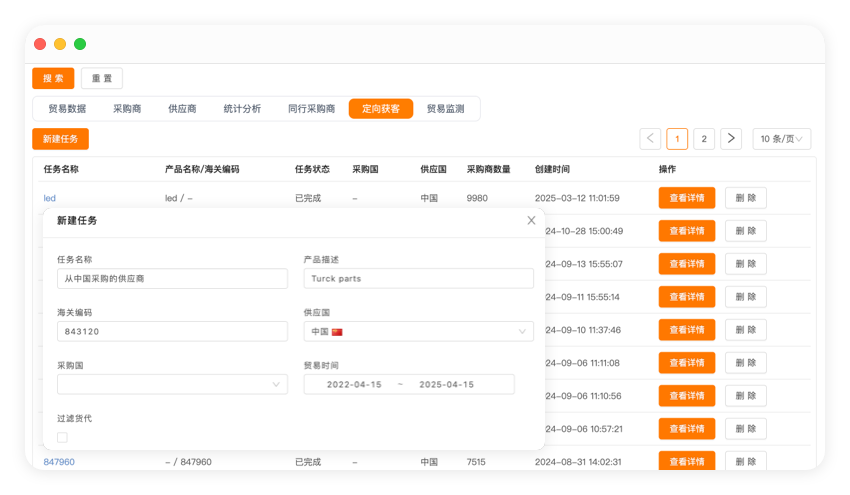Screen dimensions: 850x495
Task: Open the led task name link
Action: click(49, 198)
